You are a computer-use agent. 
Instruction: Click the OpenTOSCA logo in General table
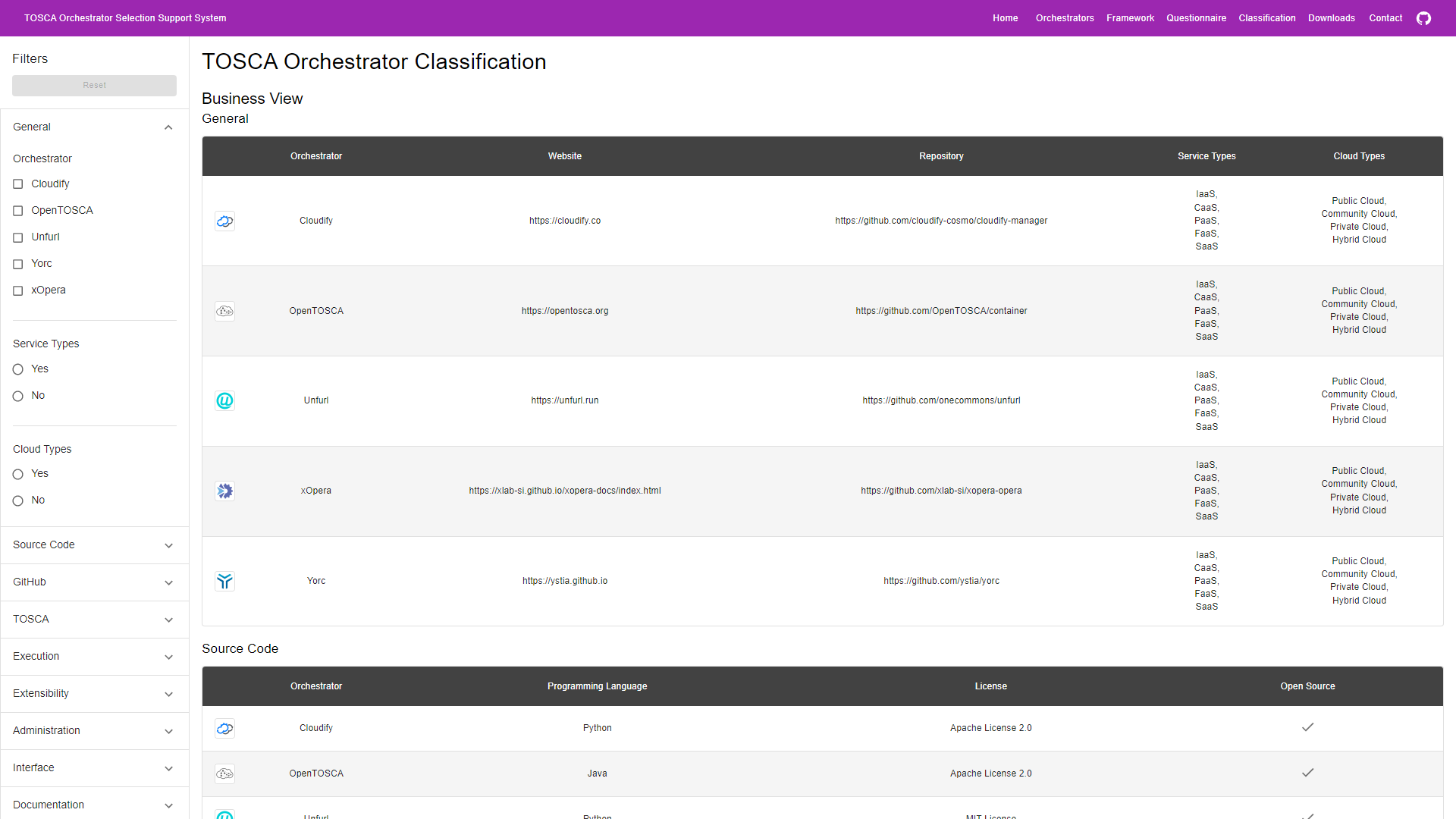click(x=224, y=311)
